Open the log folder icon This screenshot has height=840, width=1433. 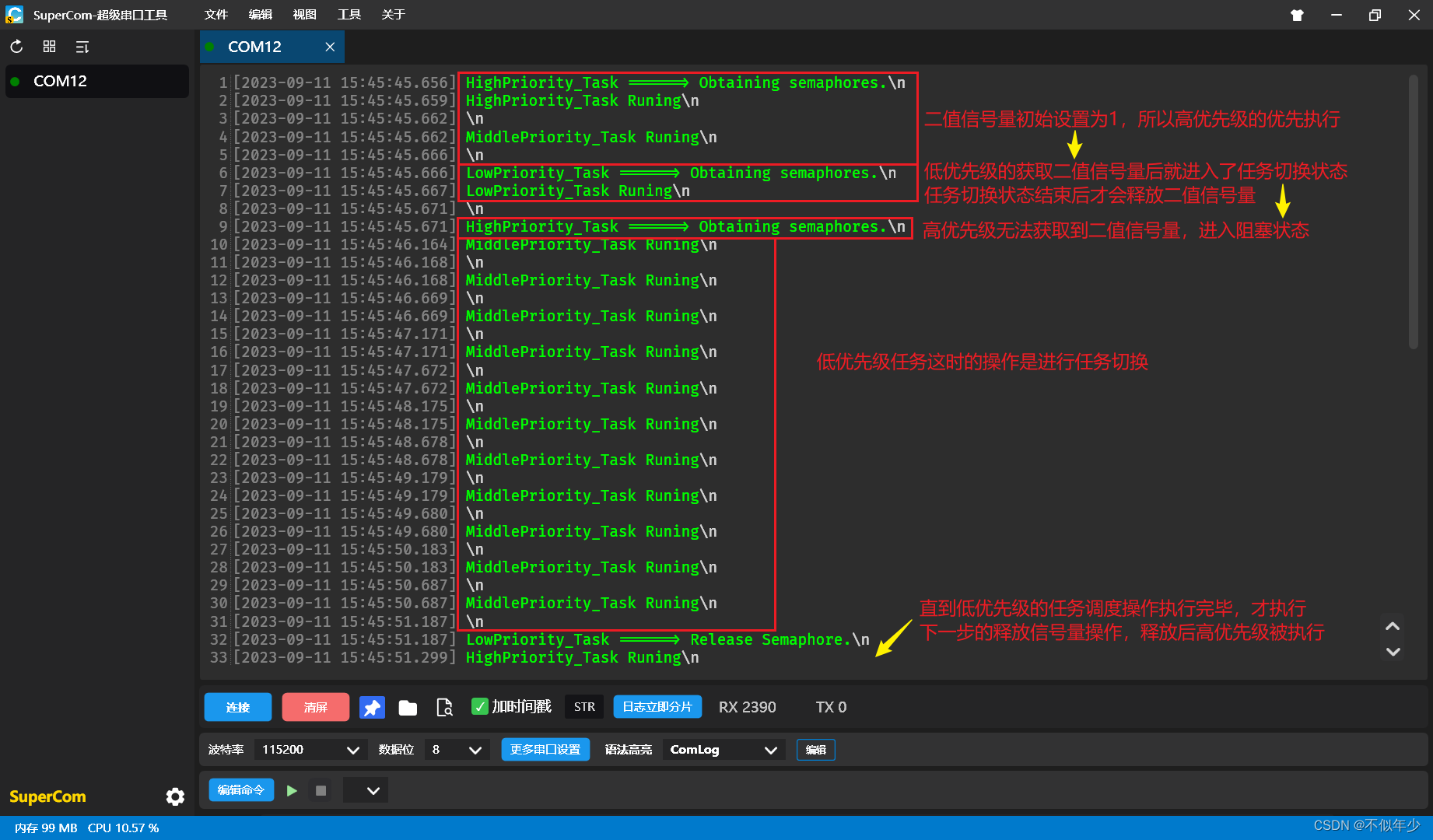pos(408,707)
